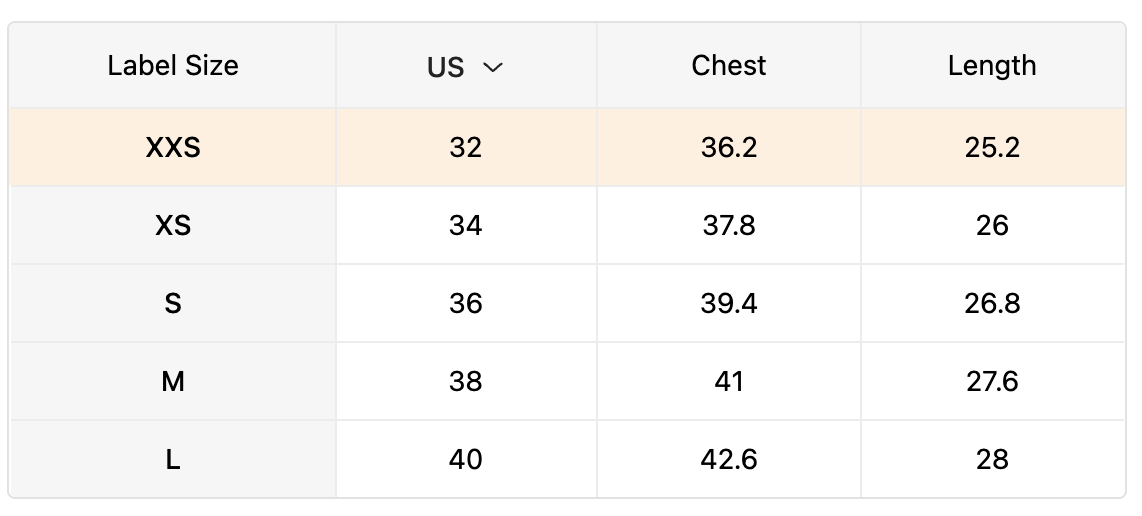Click US size 38 cell

466,382
